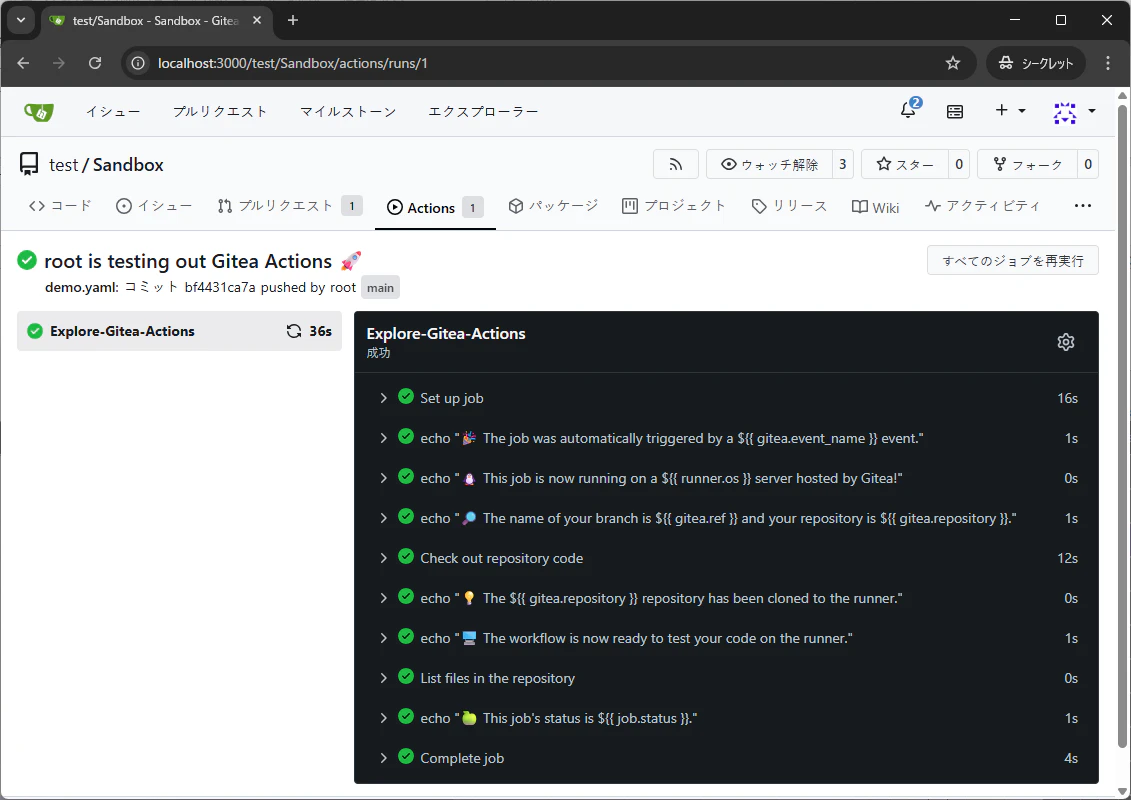
Task: Expand the job.status echo step
Action: point(728,718)
